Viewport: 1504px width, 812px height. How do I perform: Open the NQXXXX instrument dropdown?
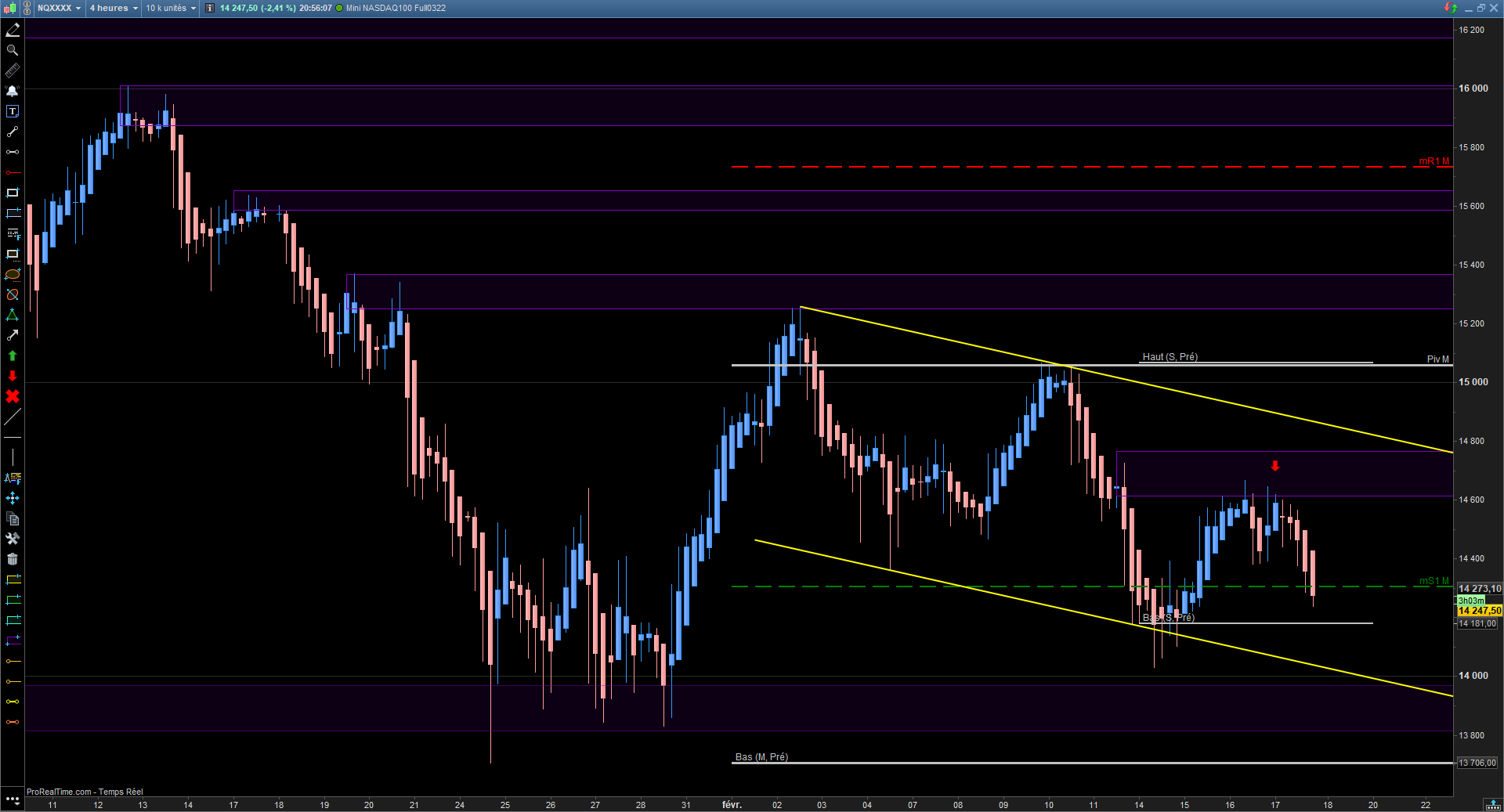(59, 8)
